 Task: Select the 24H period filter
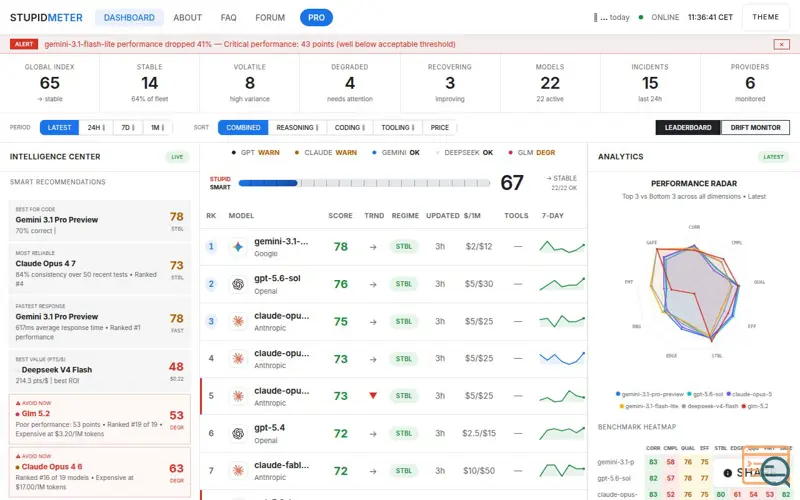(96, 128)
